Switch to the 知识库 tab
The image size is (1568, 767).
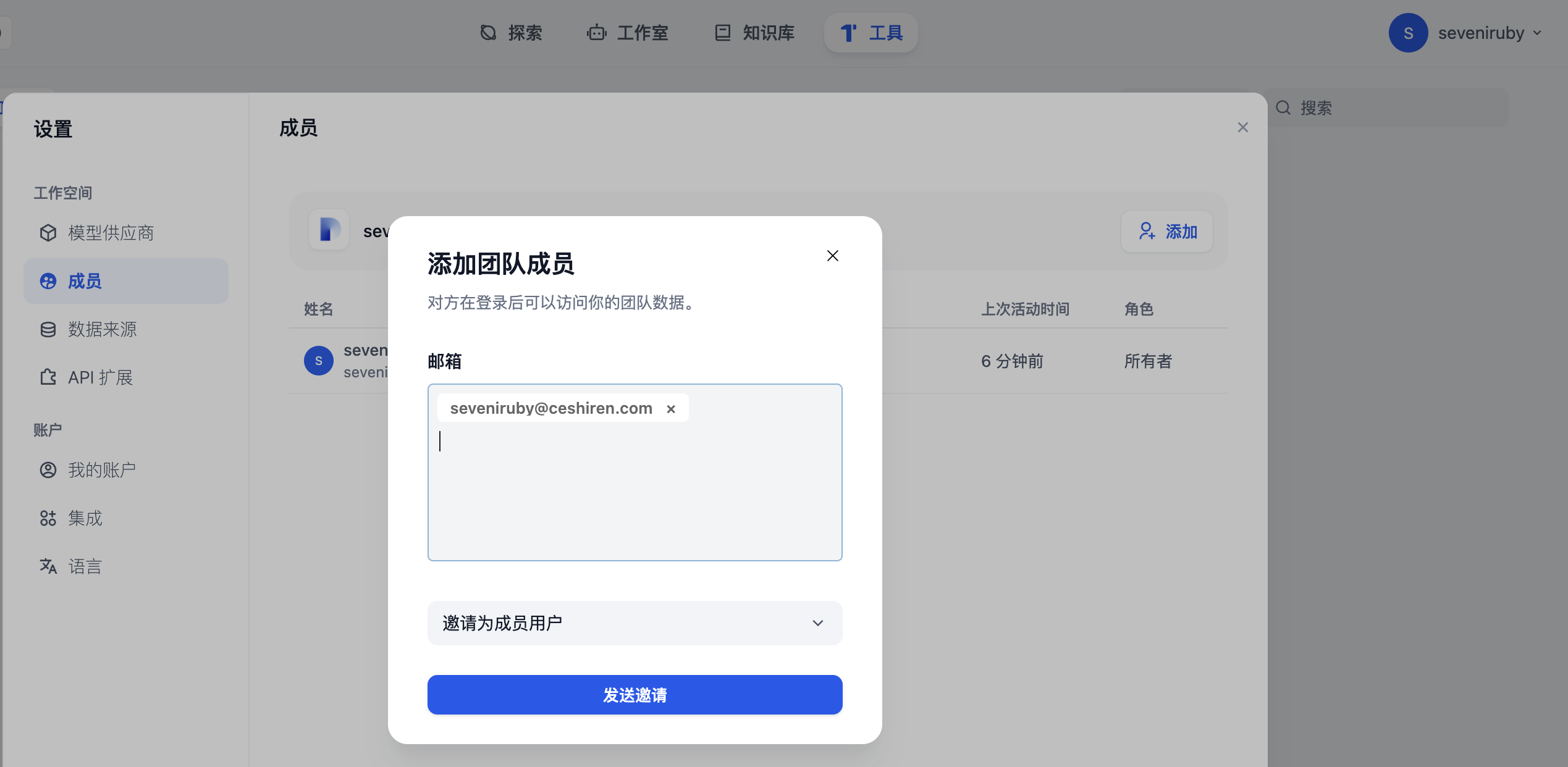pyautogui.click(x=723, y=33)
